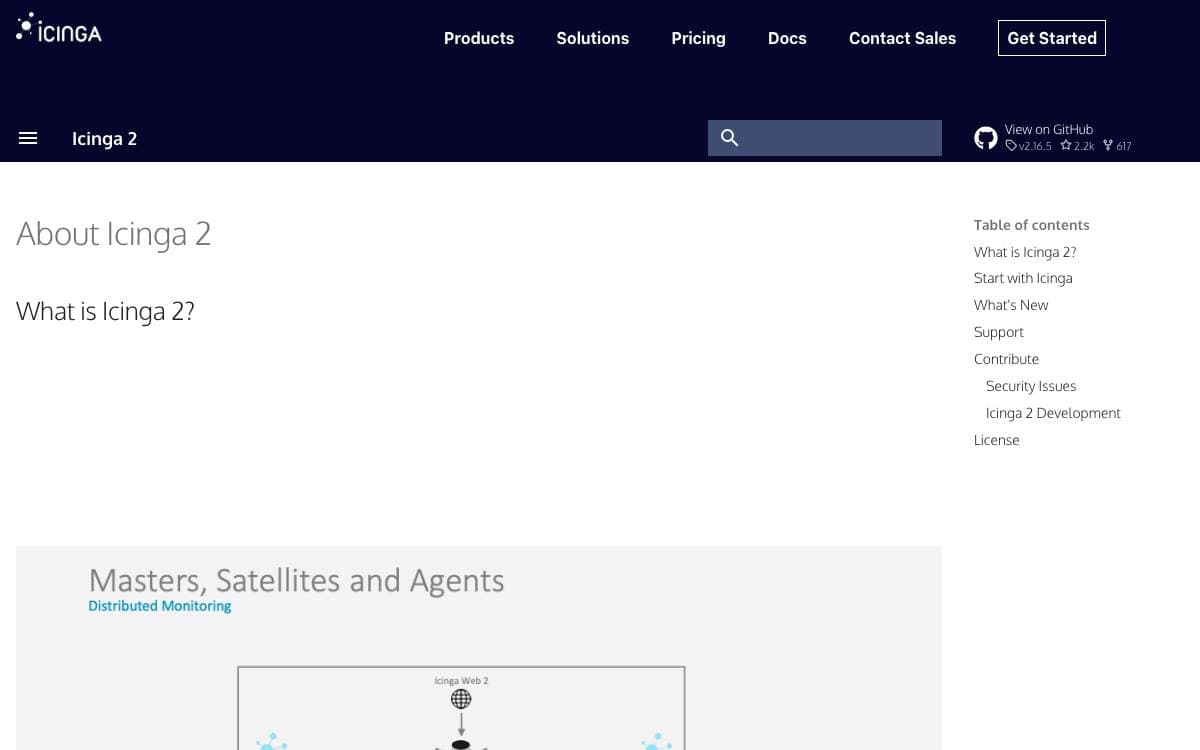Open the Solutions menu
The width and height of the screenshot is (1200, 750).
(593, 38)
